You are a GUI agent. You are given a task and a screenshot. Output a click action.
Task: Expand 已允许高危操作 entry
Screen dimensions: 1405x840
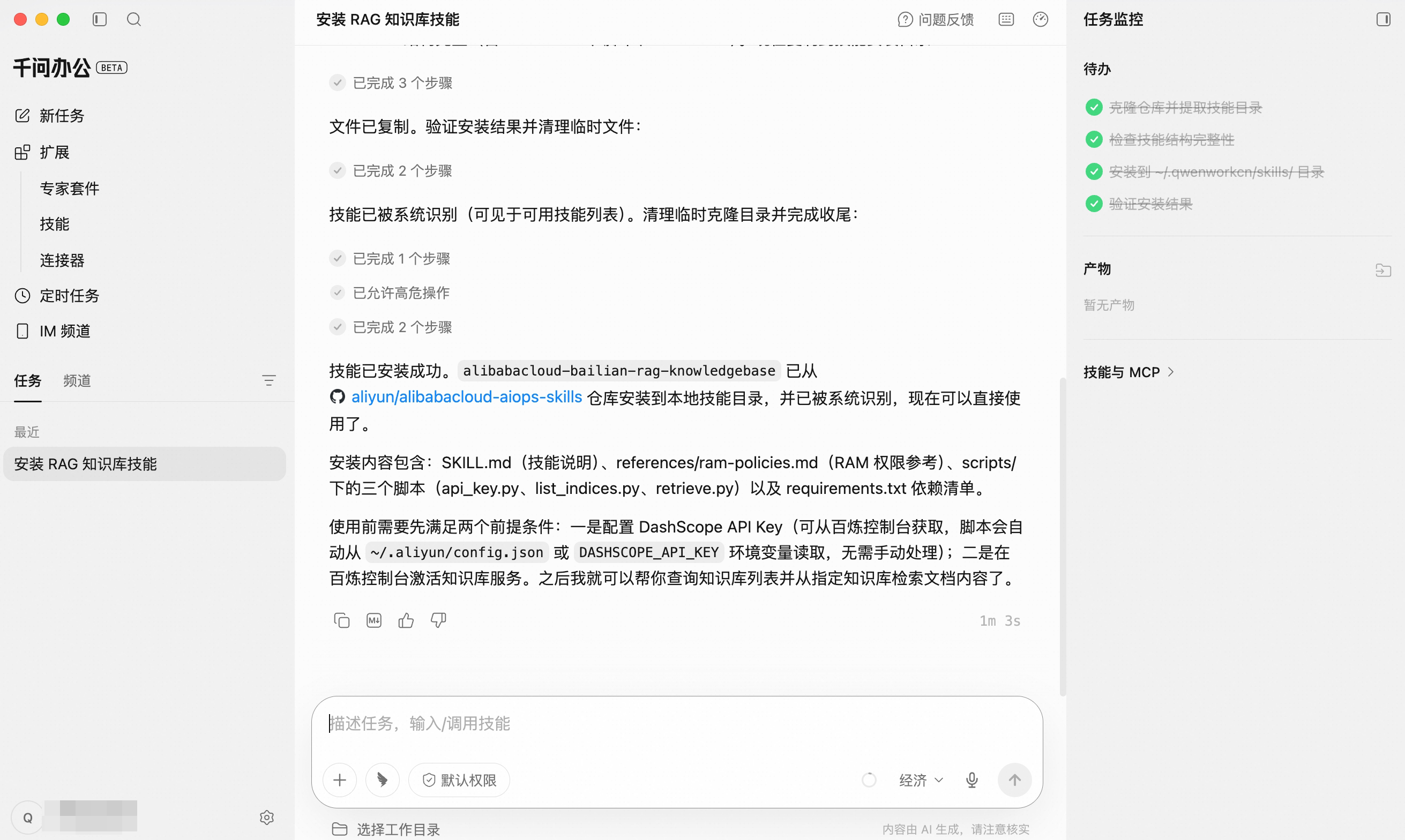pos(390,292)
